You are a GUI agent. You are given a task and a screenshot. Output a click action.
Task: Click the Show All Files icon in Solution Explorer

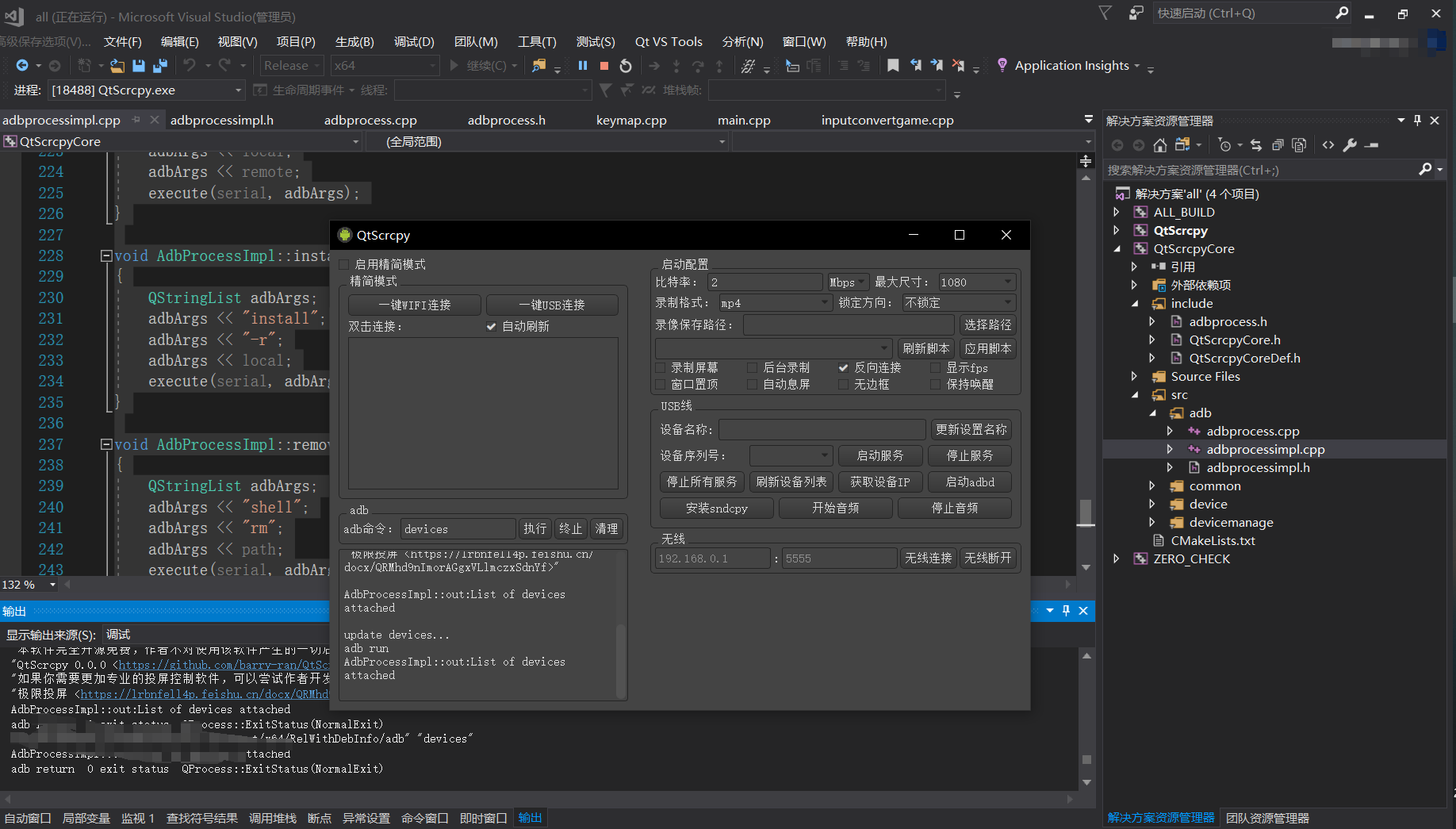[x=1299, y=145]
